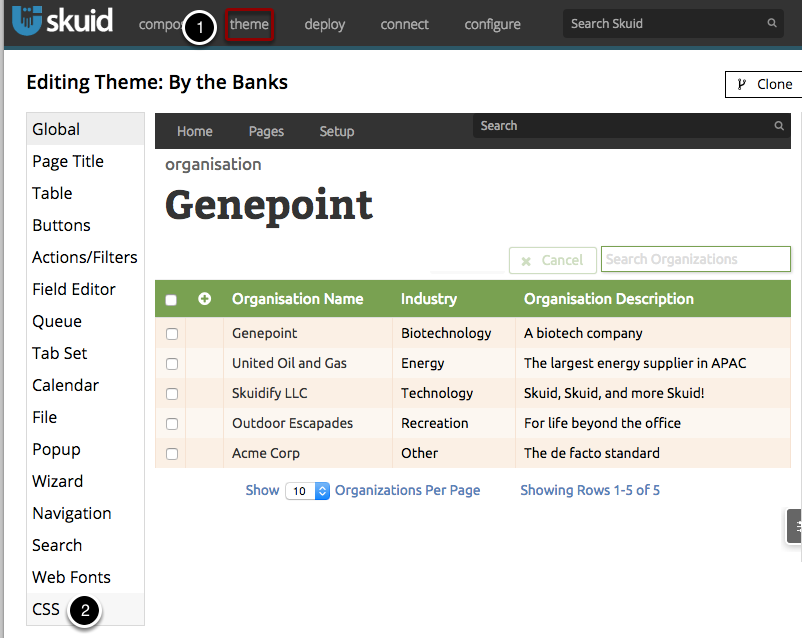Switch to the deploy tab
The width and height of the screenshot is (802, 638).
click(324, 24)
